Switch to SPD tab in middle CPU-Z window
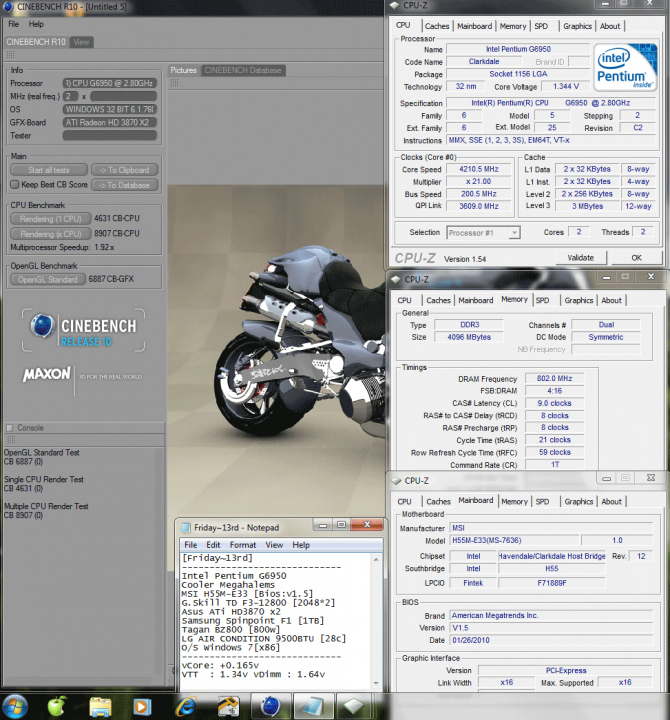The width and height of the screenshot is (670, 720). click(x=542, y=300)
